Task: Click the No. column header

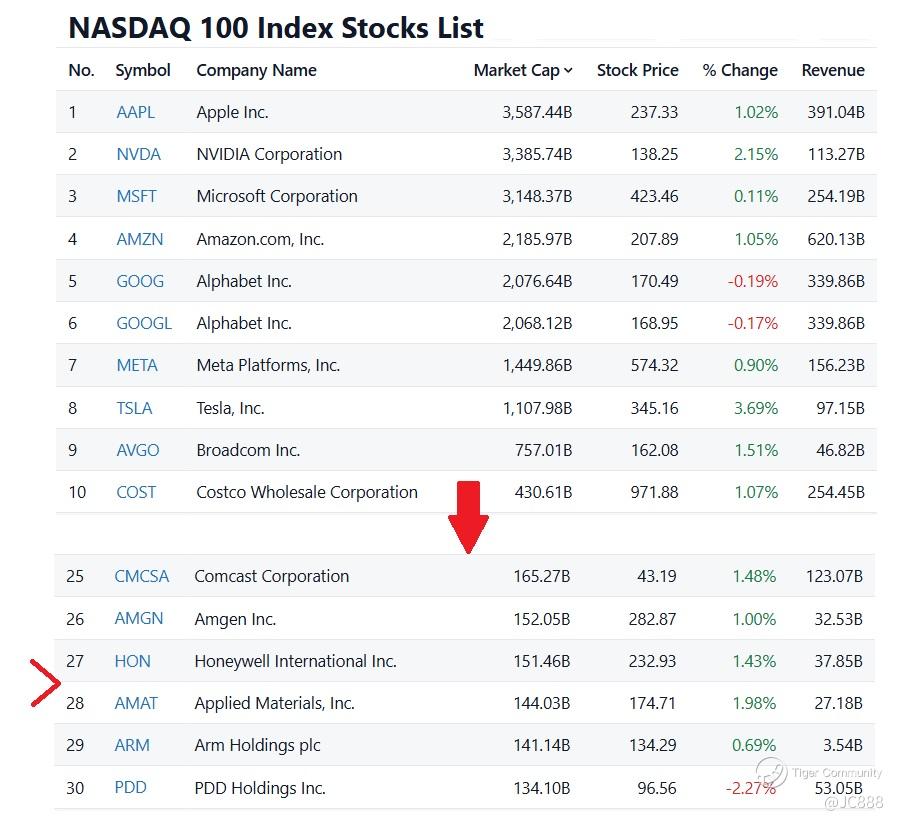Action: point(81,70)
